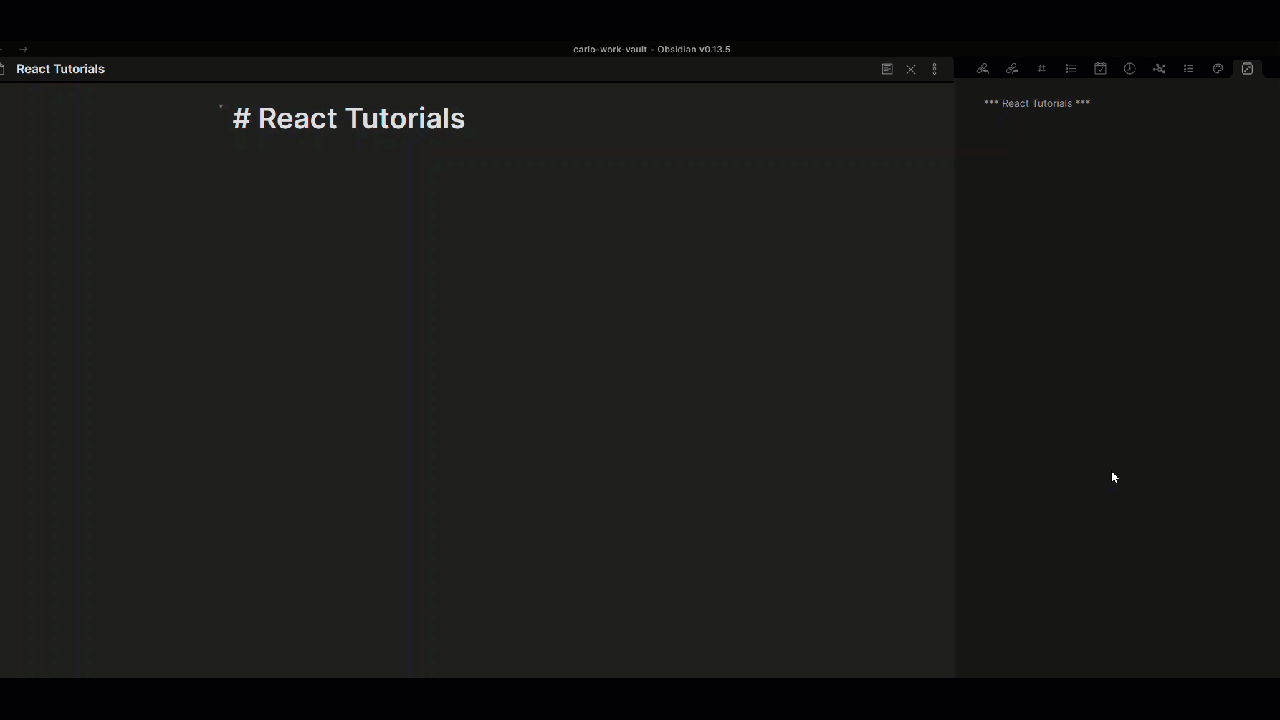The width and height of the screenshot is (1280, 720).
Task: Collapse the React Tutorials heading fold arrow
Action: pos(221,107)
